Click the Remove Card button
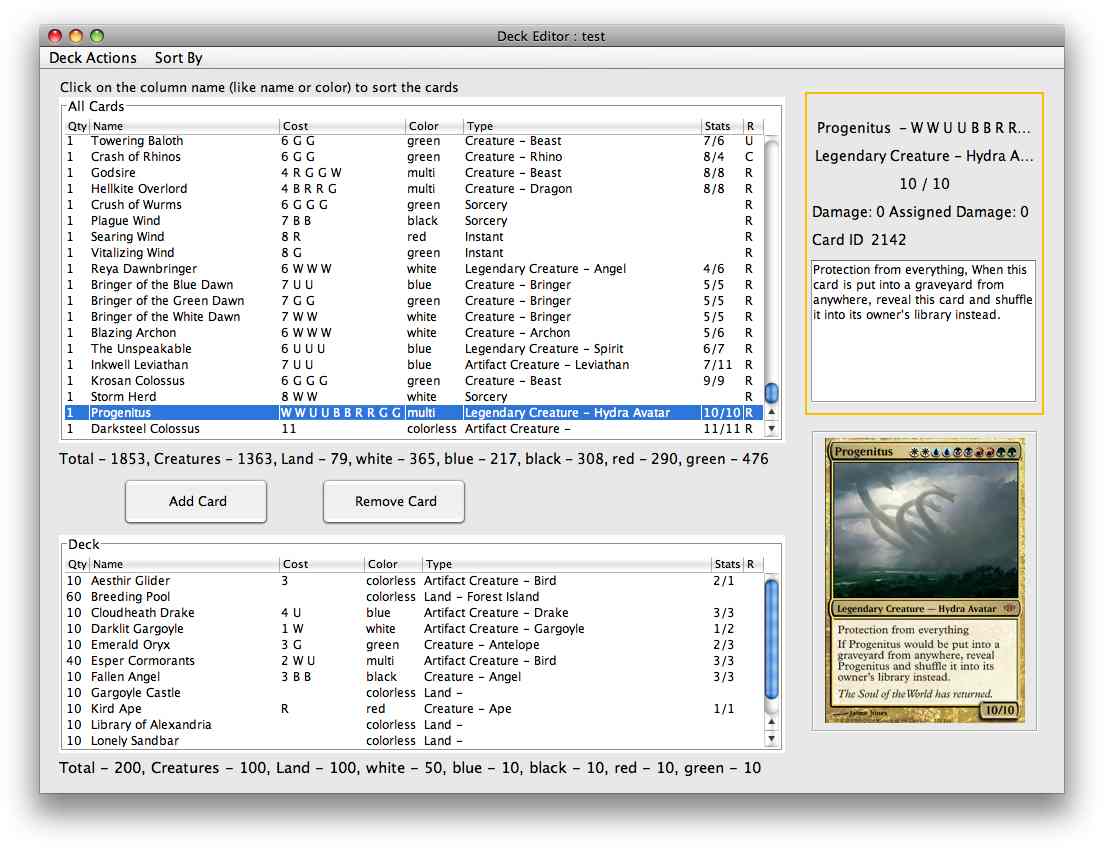 (x=394, y=501)
